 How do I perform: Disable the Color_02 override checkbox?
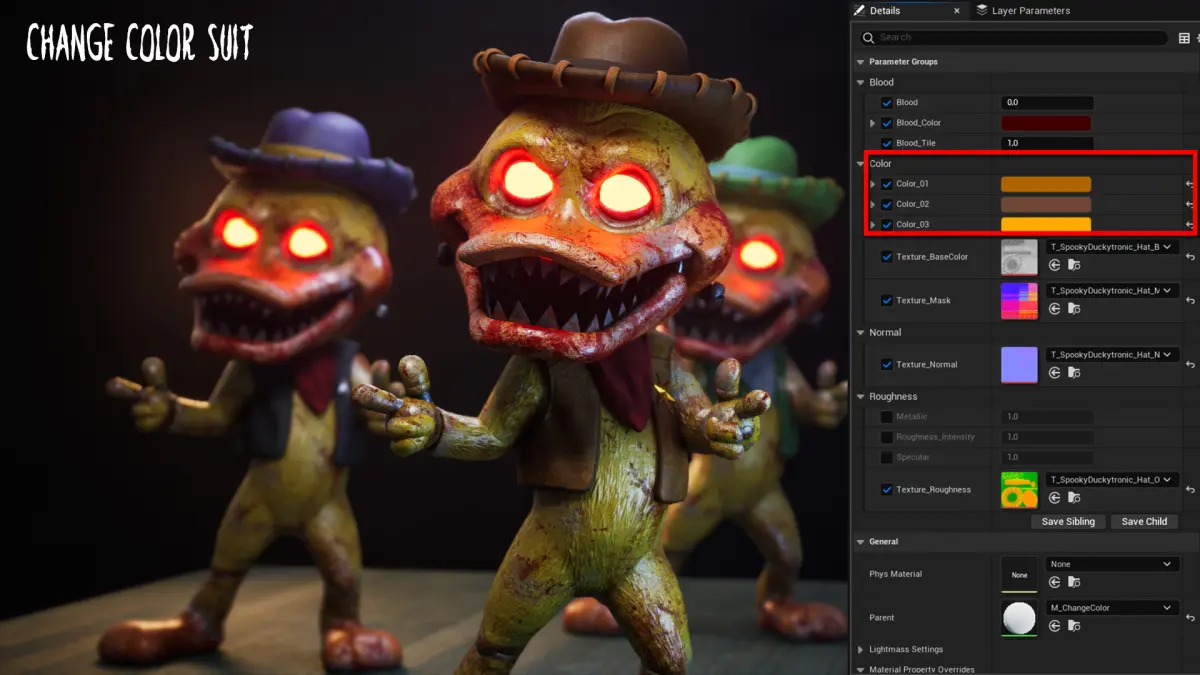pyautogui.click(x=886, y=204)
